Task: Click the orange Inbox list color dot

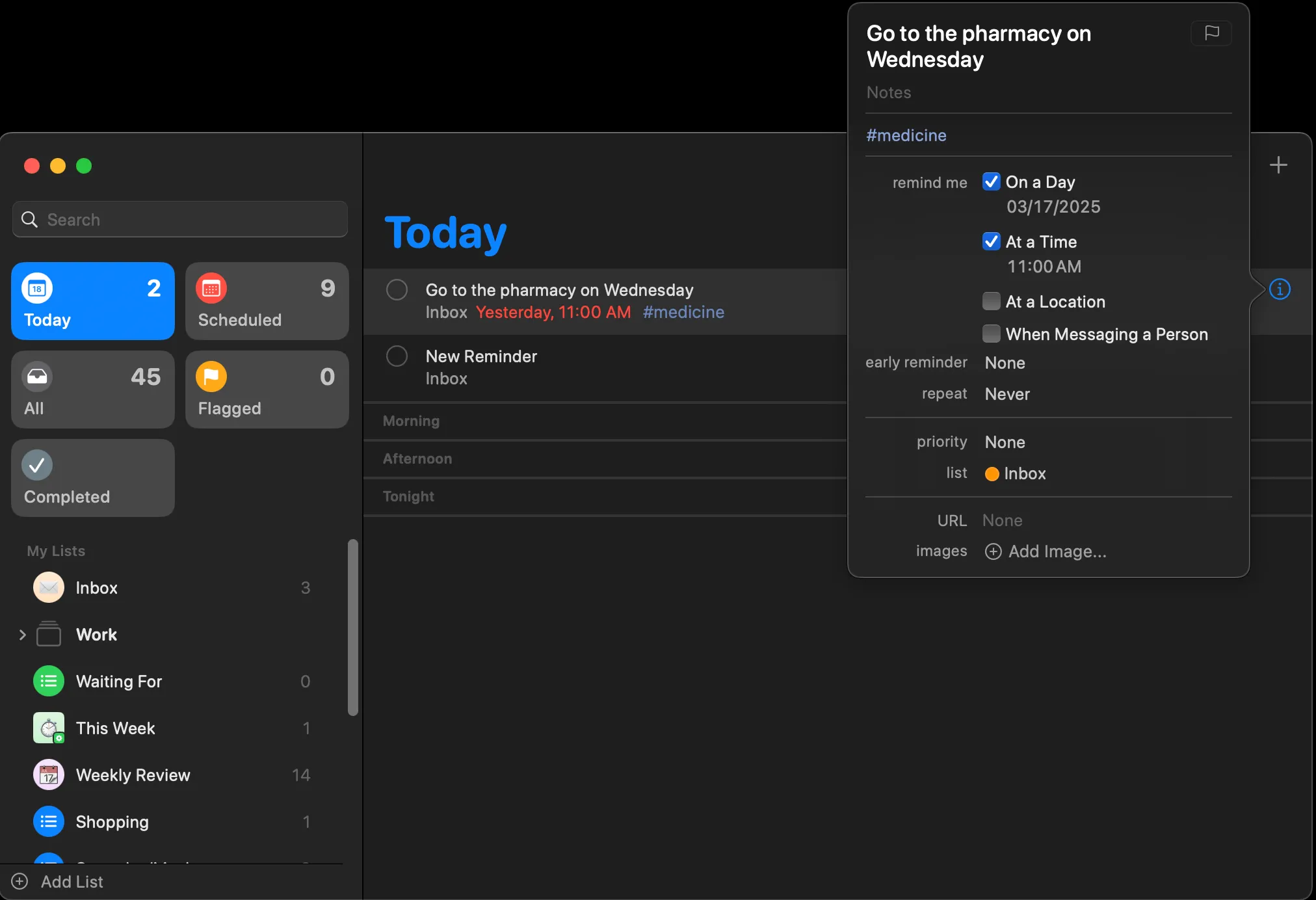Action: tap(992, 474)
